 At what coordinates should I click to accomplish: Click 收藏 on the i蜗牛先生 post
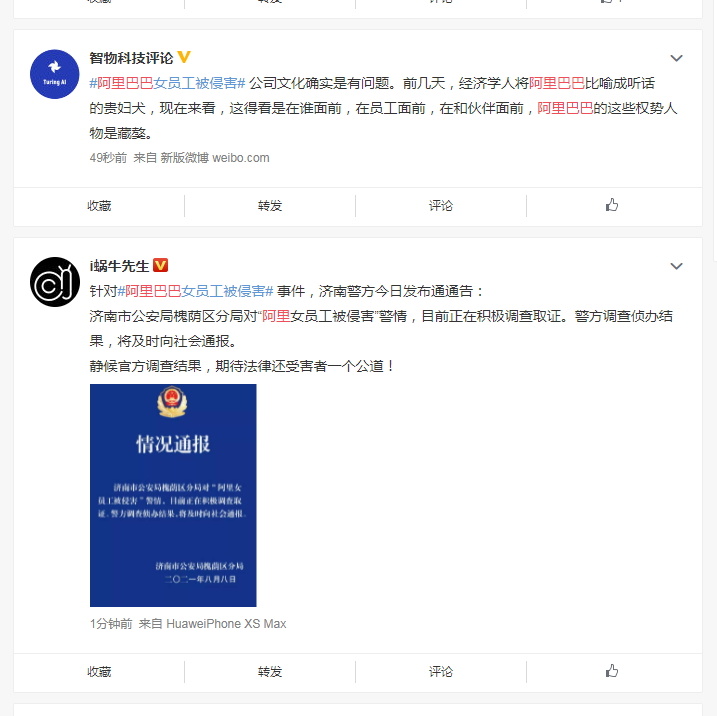pos(99,672)
